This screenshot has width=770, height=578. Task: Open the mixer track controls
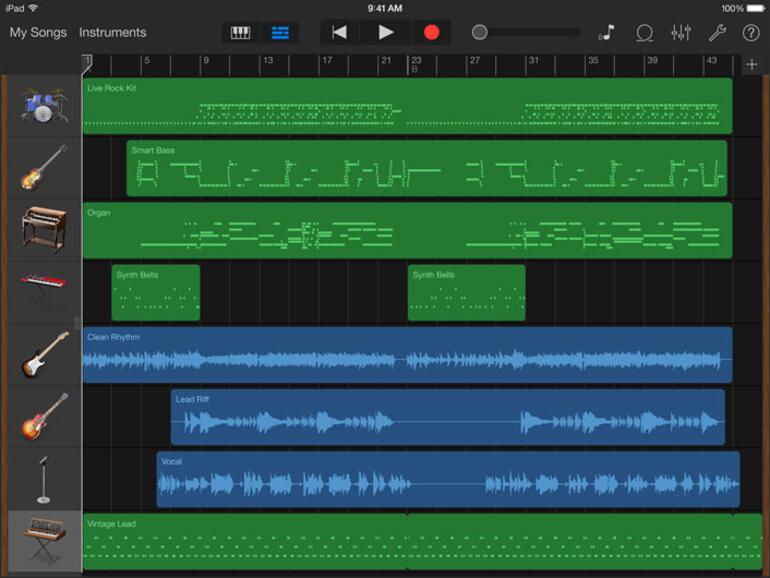tap(681, 32)
